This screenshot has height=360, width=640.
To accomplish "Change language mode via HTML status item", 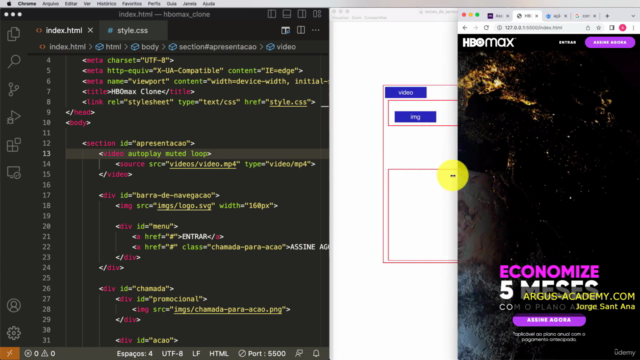I will pyautogui.click(x=219, y=353).
